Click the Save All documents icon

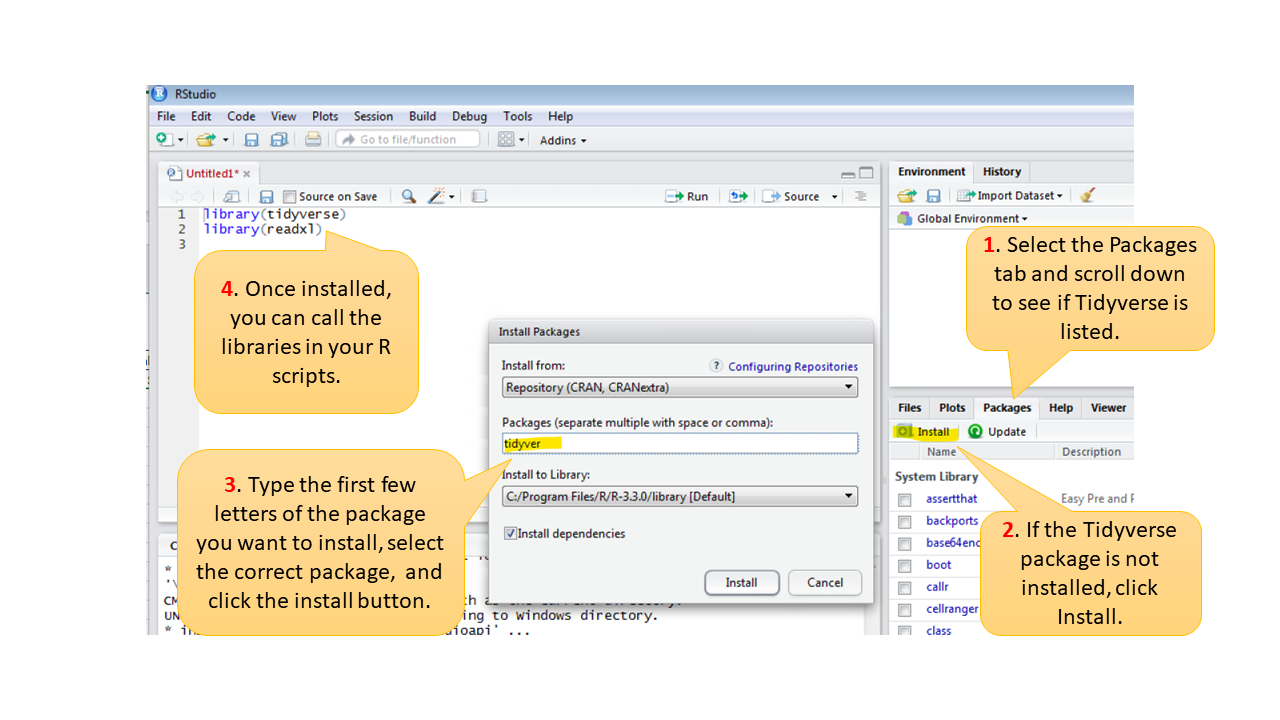click(x=279, y=140)
